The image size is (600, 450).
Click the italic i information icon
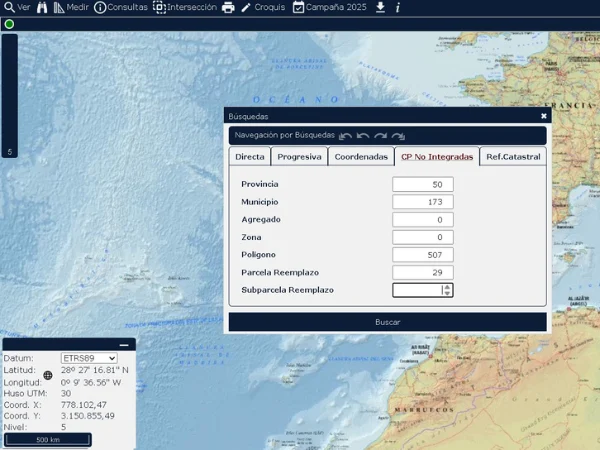click(397, 7)
